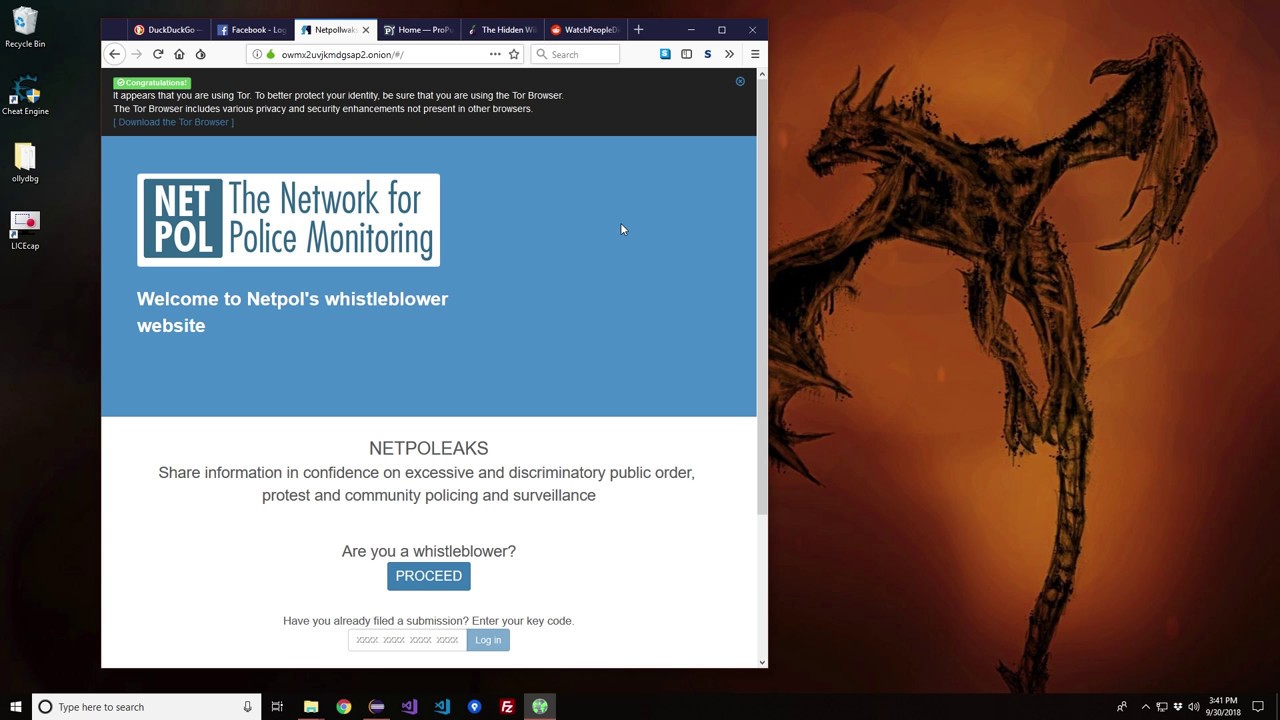Switch to the Home — ProPublica tab

(x=419, y=30)
